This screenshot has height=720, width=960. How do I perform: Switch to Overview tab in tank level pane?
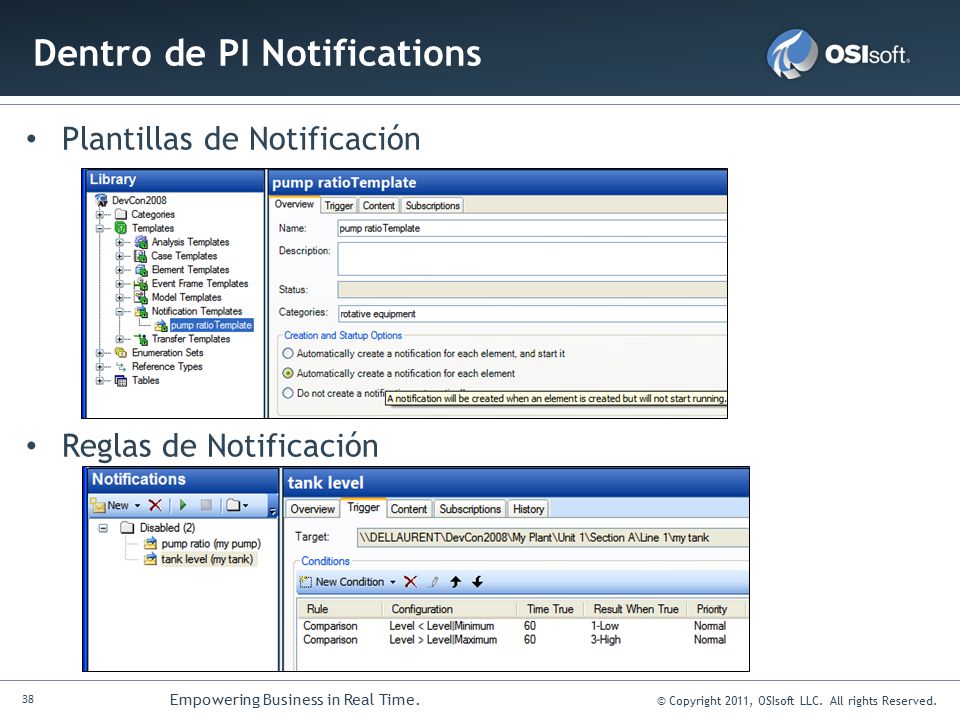coord(312,509)
